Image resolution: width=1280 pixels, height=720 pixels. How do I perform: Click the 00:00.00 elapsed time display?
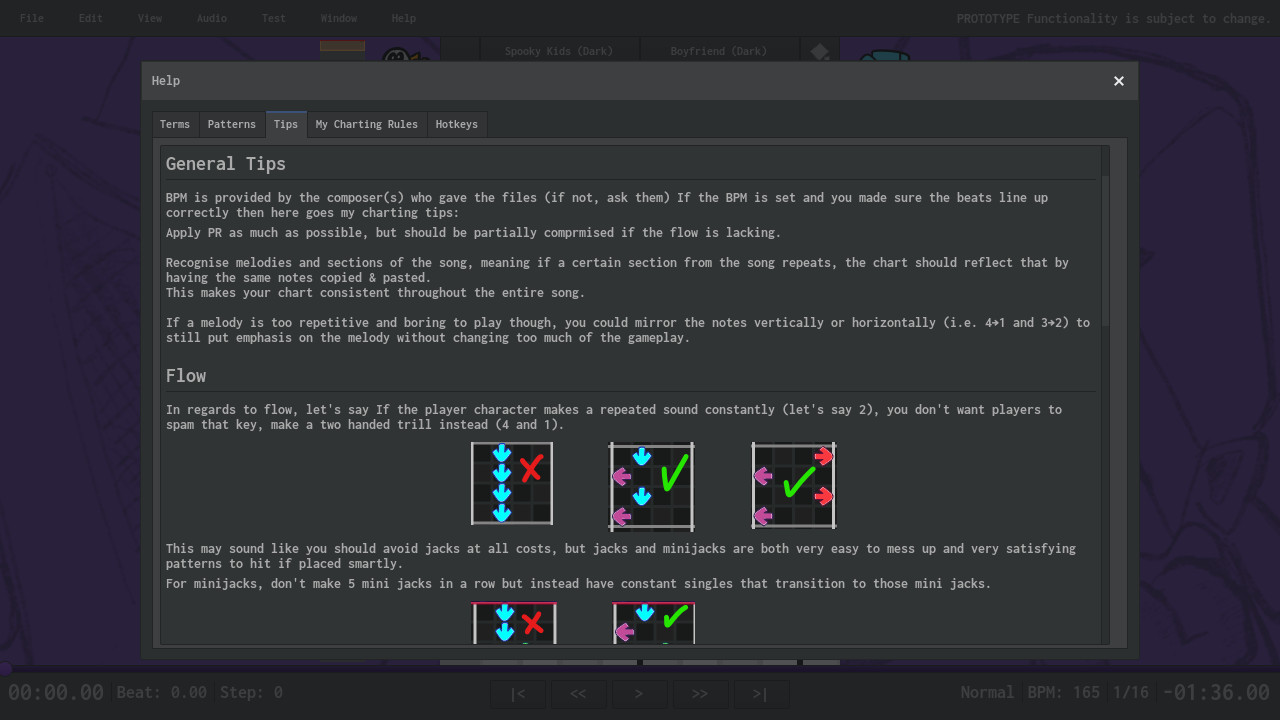pyautogui.click(x=56, y=692)
